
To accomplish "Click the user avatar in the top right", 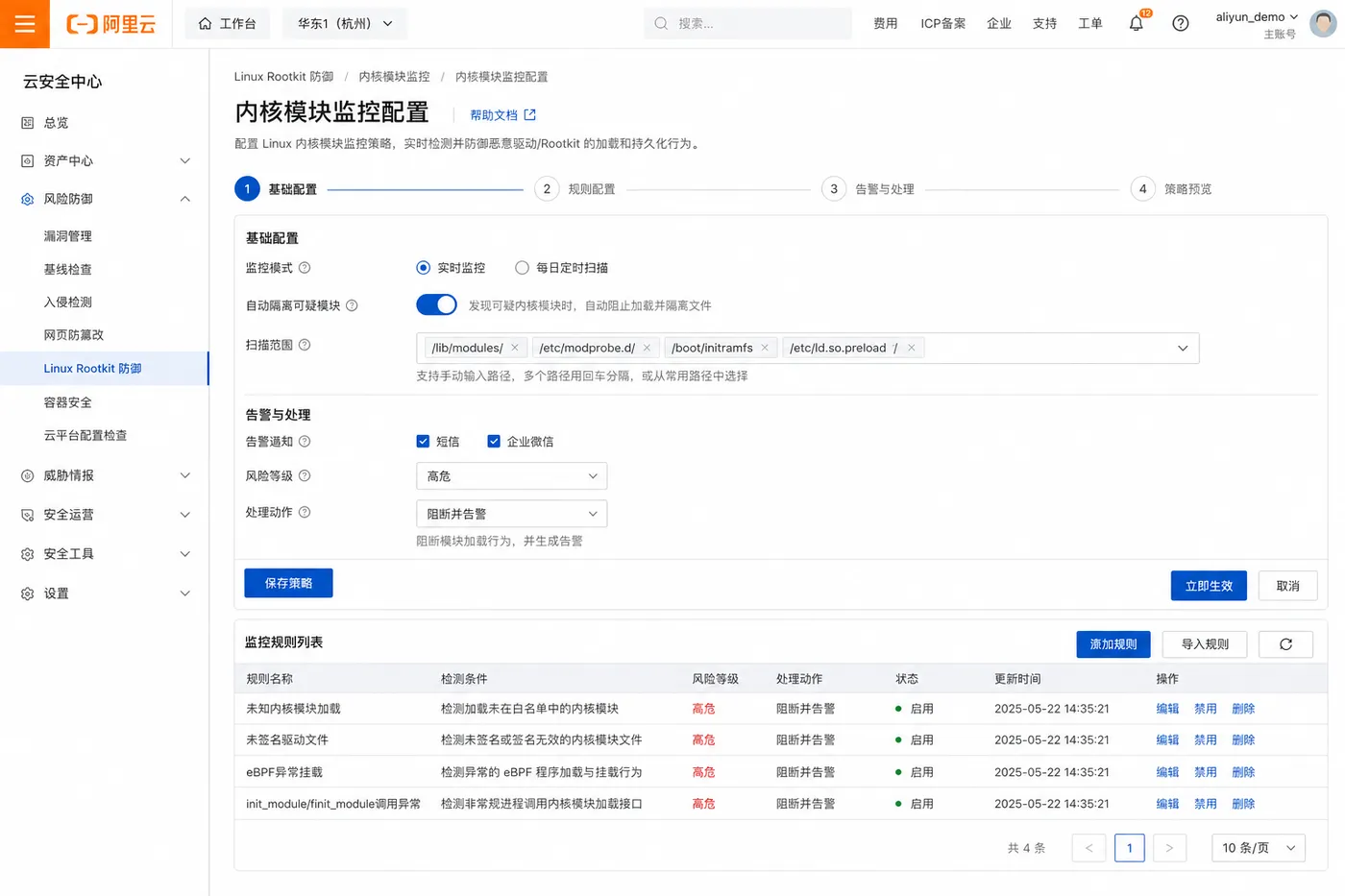I will point(1323,23).
